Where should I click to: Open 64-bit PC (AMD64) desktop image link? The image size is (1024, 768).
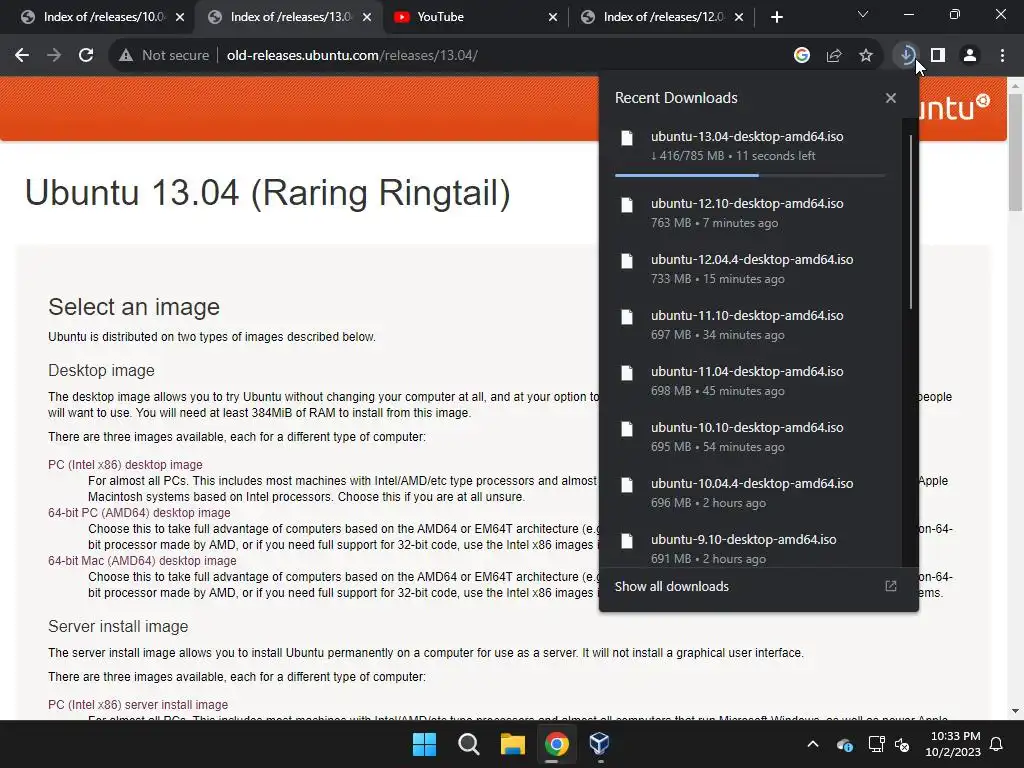click(139, 513)
